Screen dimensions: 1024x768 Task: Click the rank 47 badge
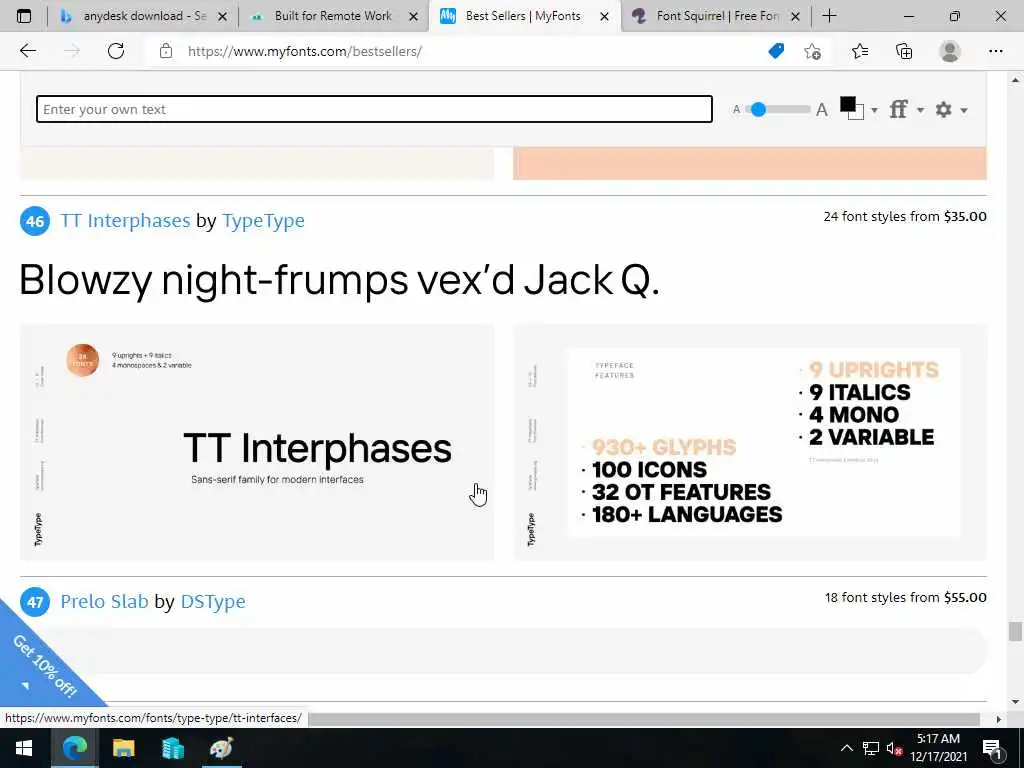[35, 601]
